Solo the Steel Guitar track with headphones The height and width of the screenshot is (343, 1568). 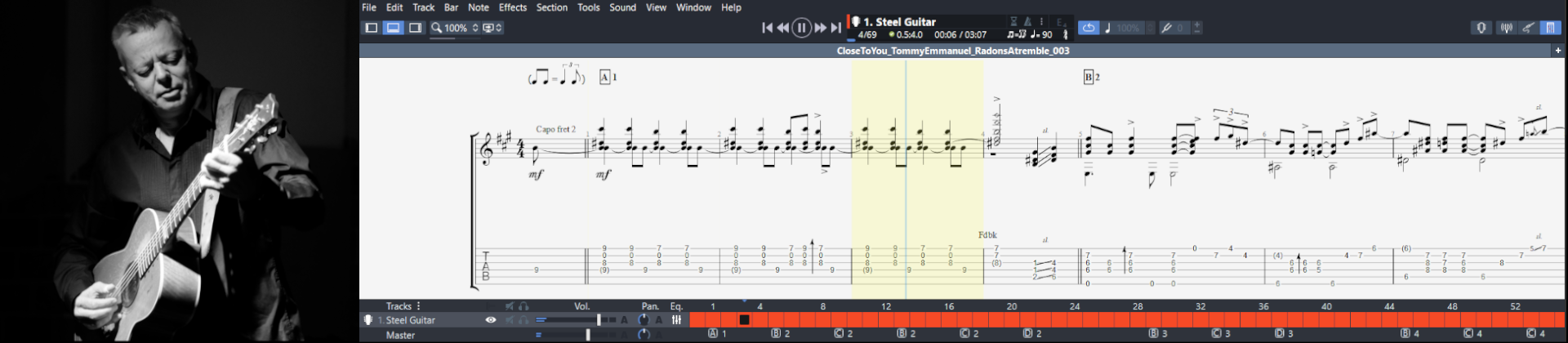pyautogui.click(x=523, y=320)
